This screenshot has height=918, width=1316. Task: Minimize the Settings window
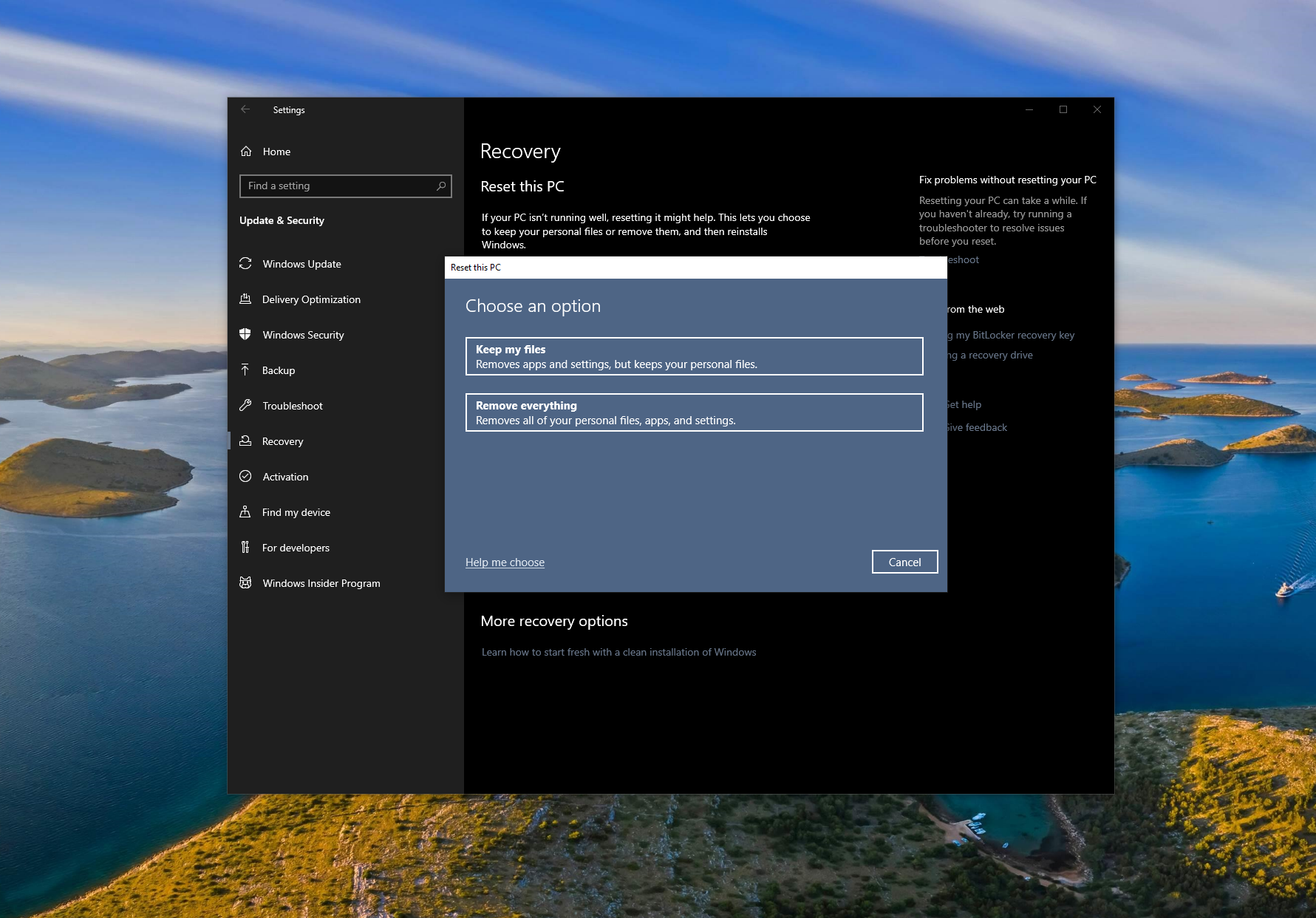pyautogui.click(x=1029, y=109)
